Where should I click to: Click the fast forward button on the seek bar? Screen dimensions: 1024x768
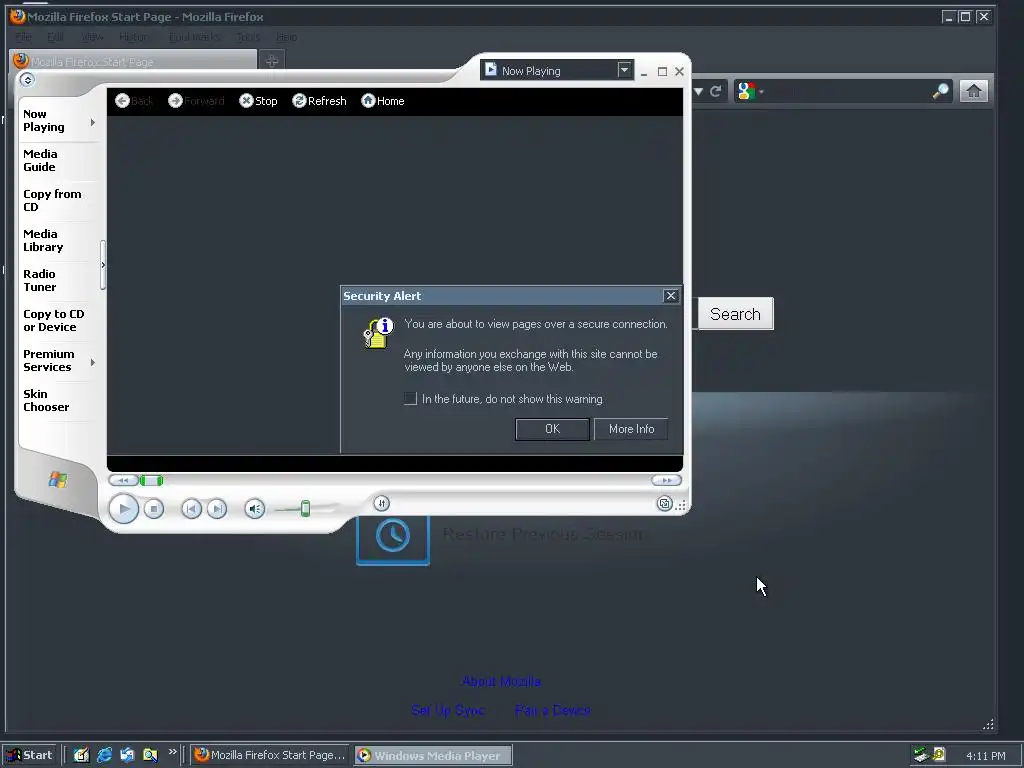pyautogui.click(x=666, y=480)
